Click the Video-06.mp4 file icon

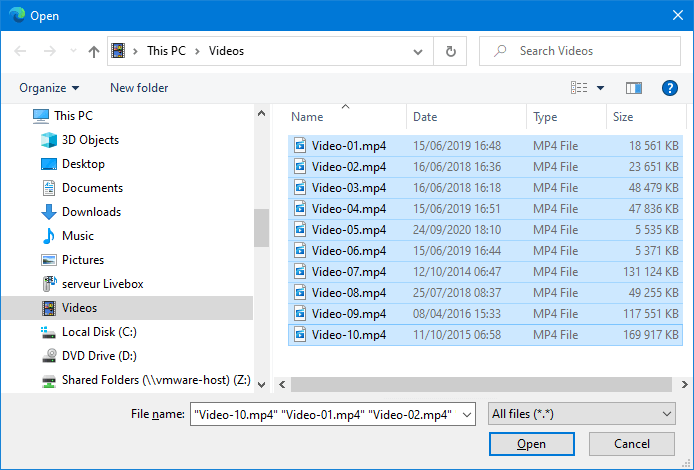click(x=300, y=250)
